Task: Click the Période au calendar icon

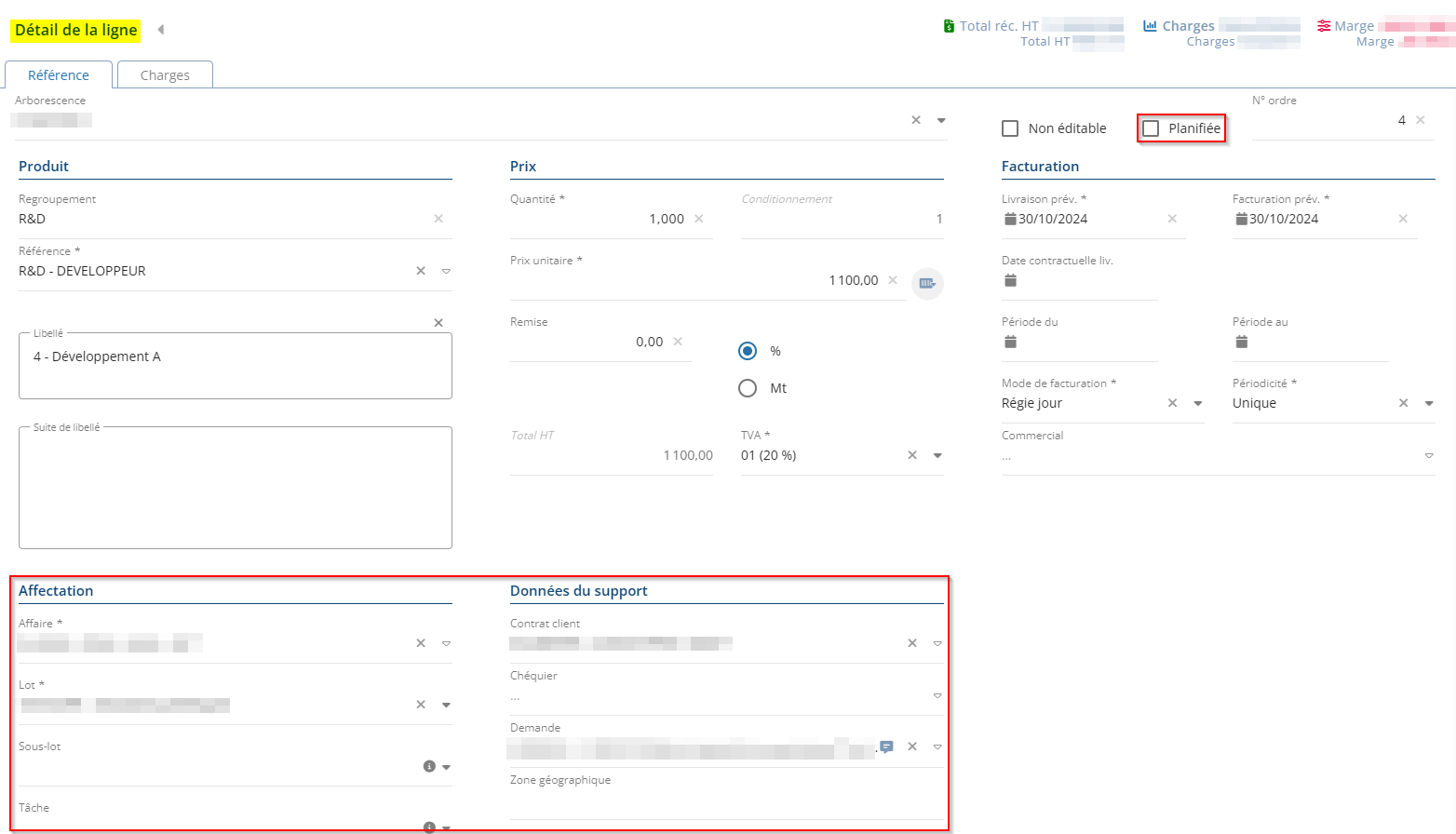Action: [x=1241, y=342]
